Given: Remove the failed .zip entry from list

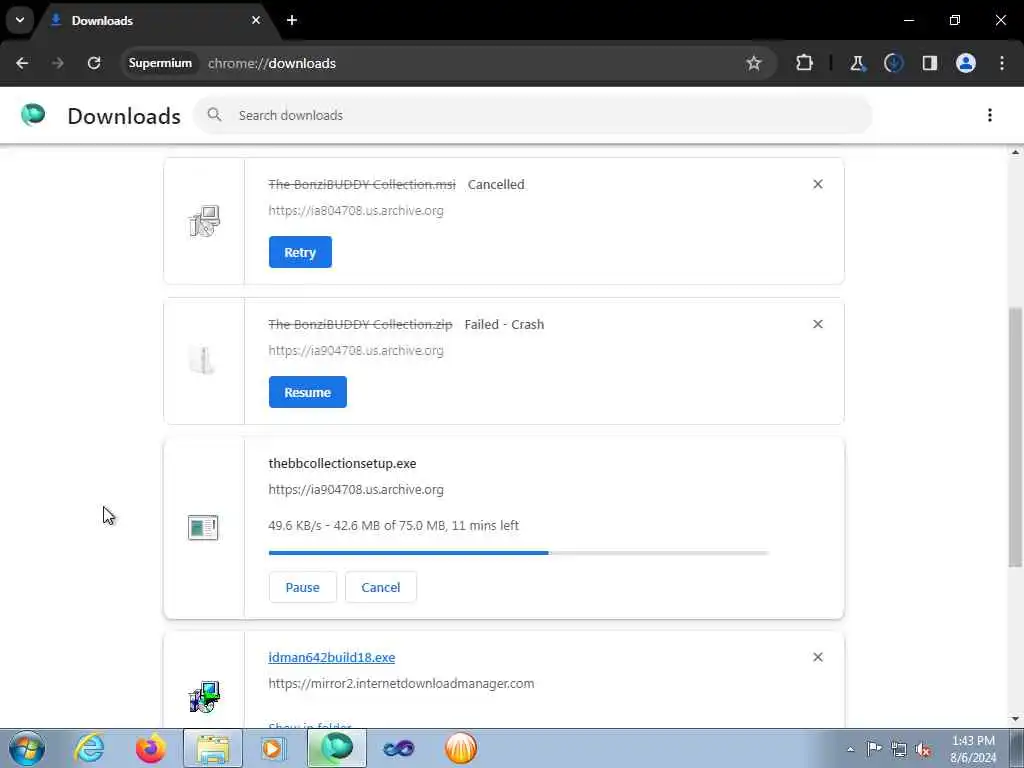Looking at the screenshot, I should (818, 324).
